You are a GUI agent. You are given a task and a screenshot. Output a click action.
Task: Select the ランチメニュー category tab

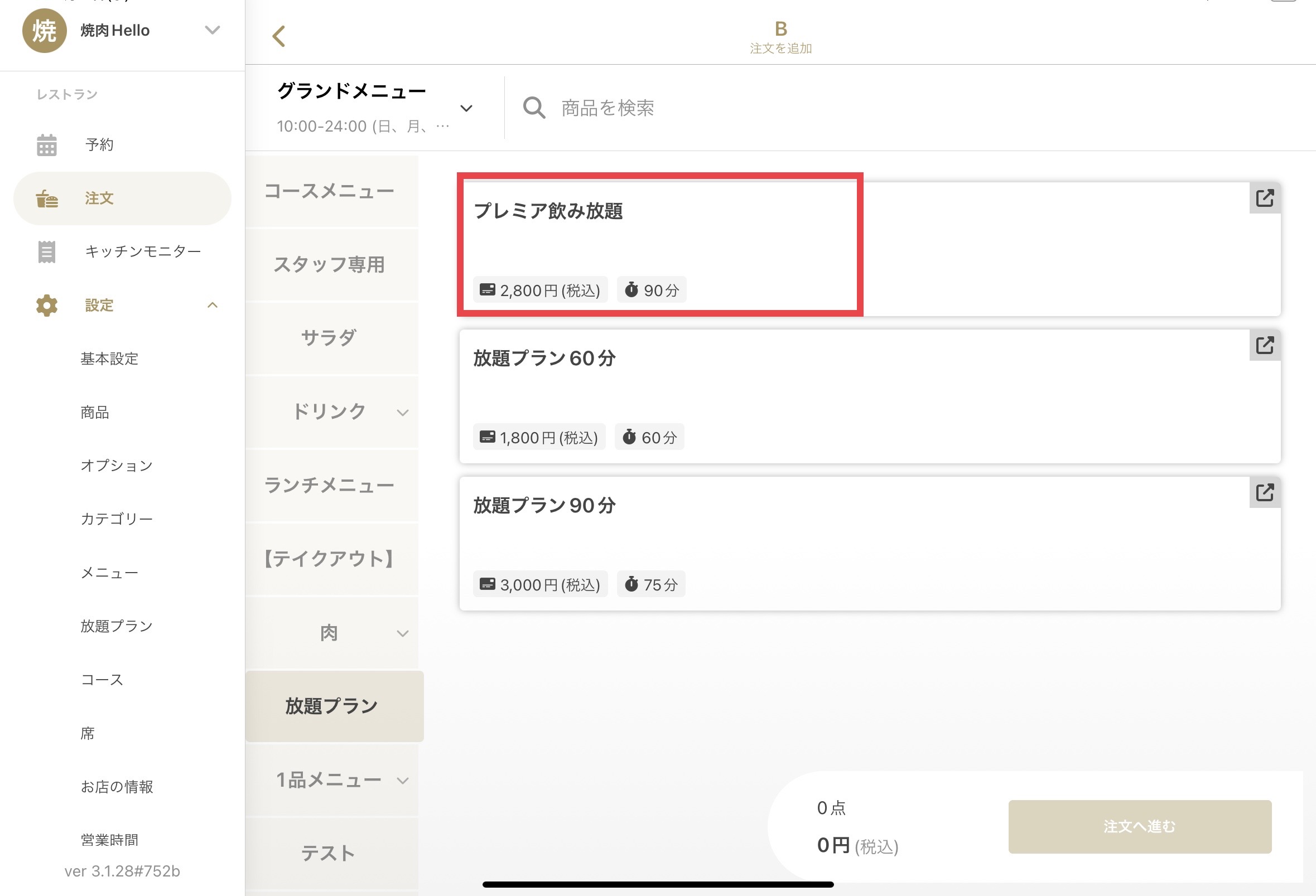330,486
